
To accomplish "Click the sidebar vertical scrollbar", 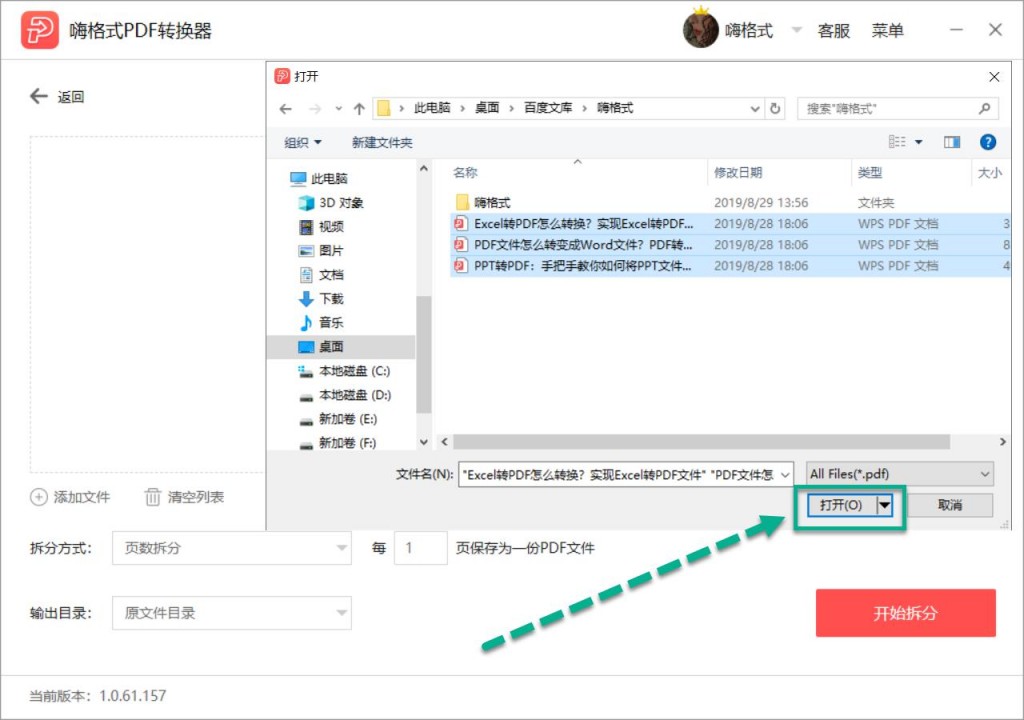I will point(423,353).
